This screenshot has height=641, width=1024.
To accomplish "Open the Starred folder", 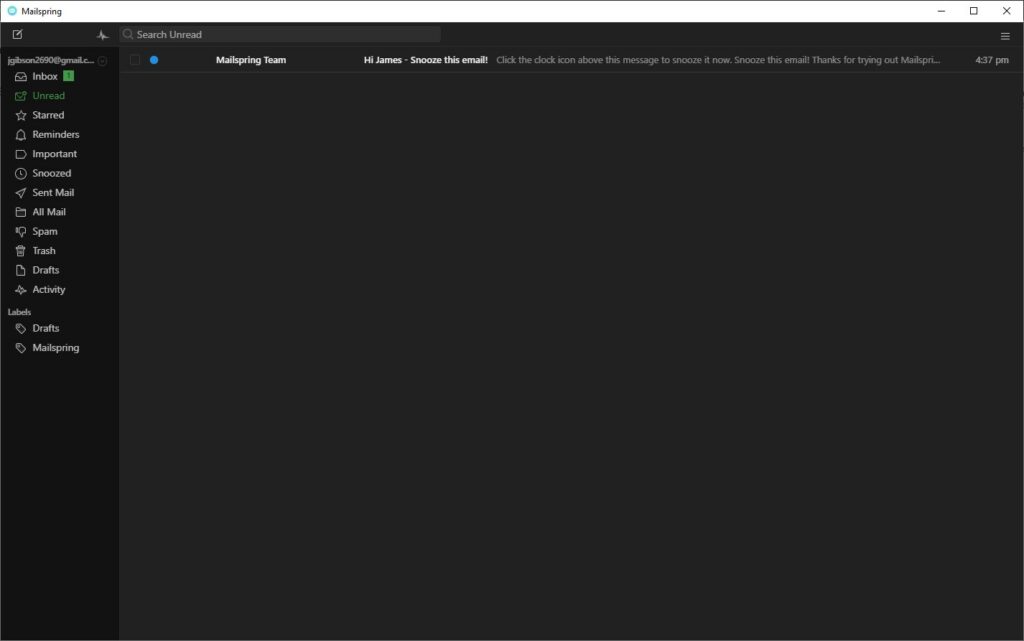I will point(48,115).
